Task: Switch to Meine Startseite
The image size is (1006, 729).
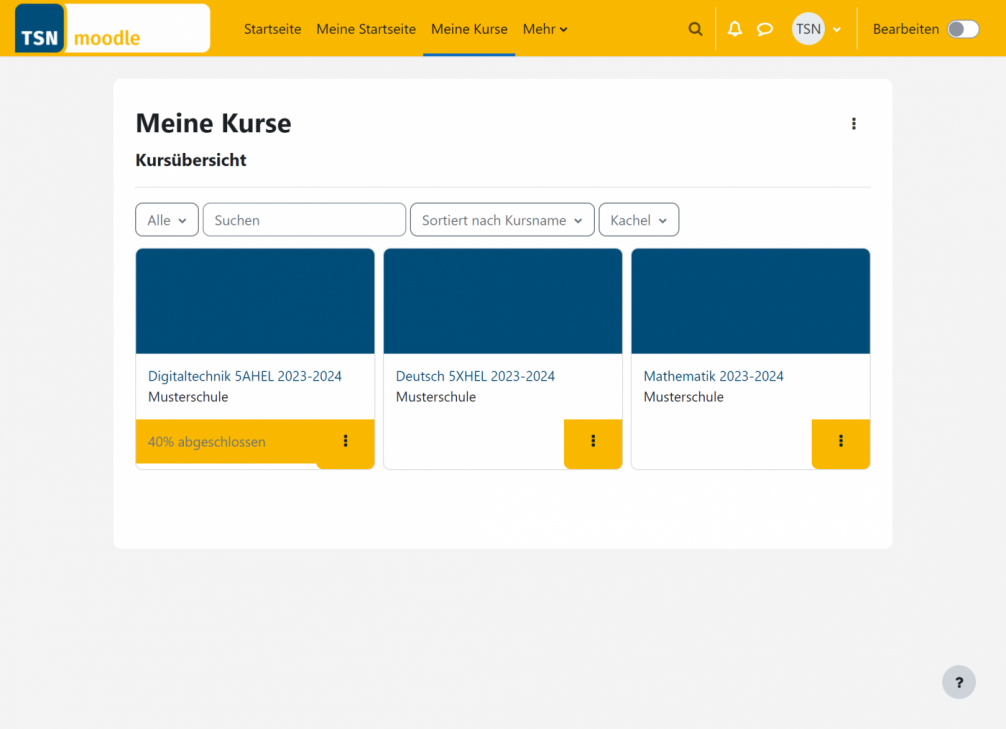Action: point(366,29)
